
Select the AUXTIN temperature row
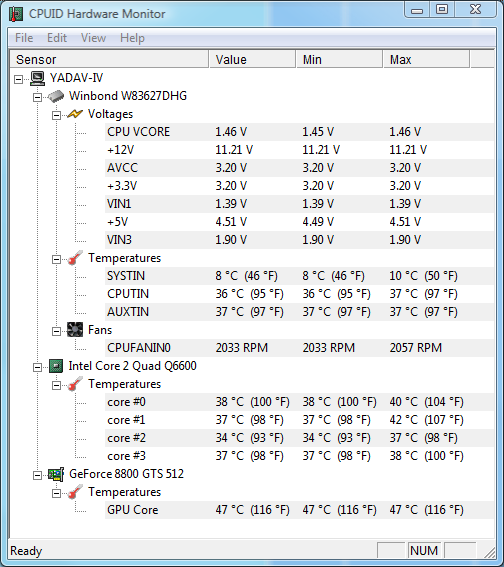(299, 312)
